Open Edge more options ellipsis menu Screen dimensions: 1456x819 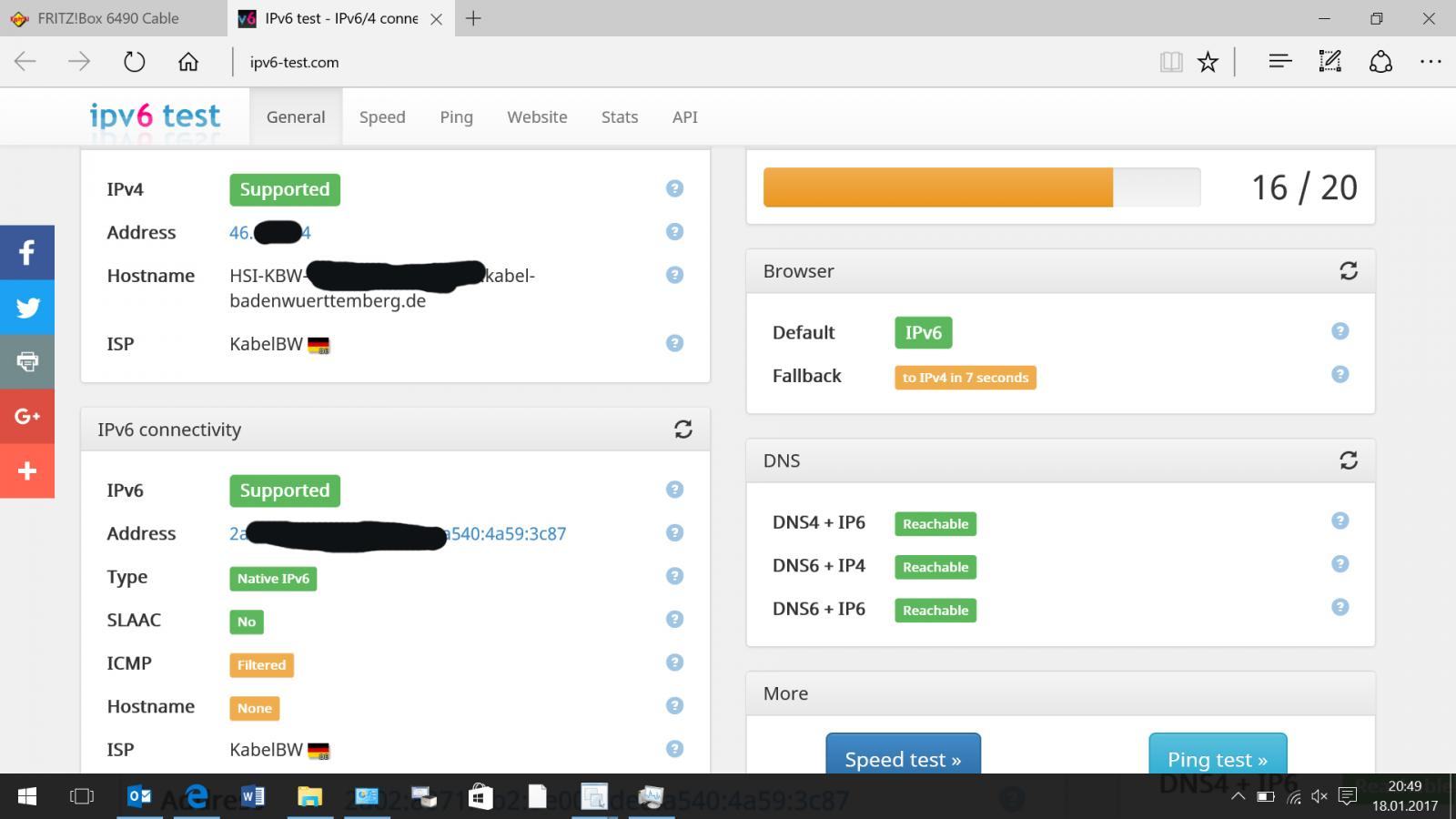point(1431,62)
